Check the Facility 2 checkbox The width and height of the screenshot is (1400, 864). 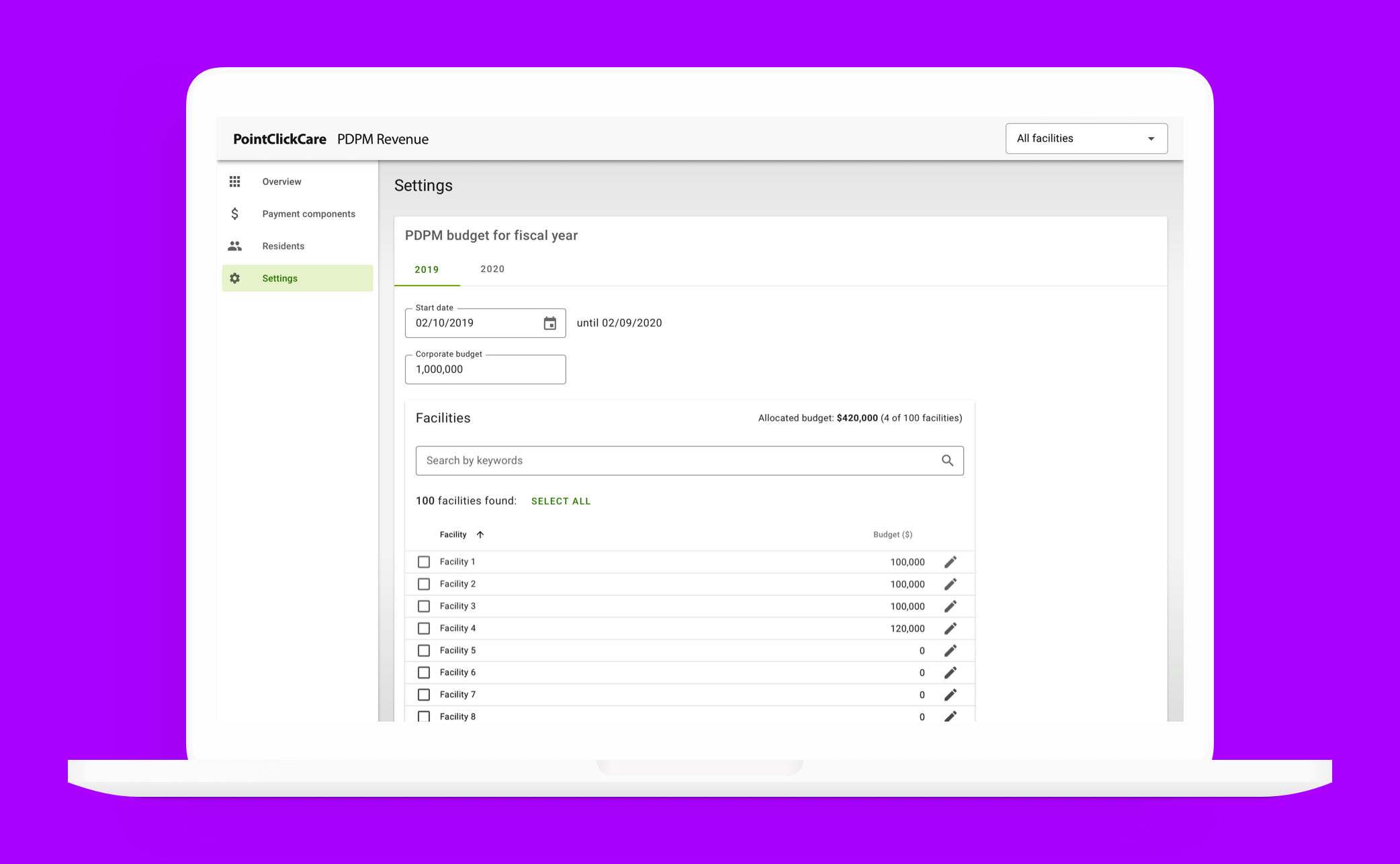tap(424, 584)
